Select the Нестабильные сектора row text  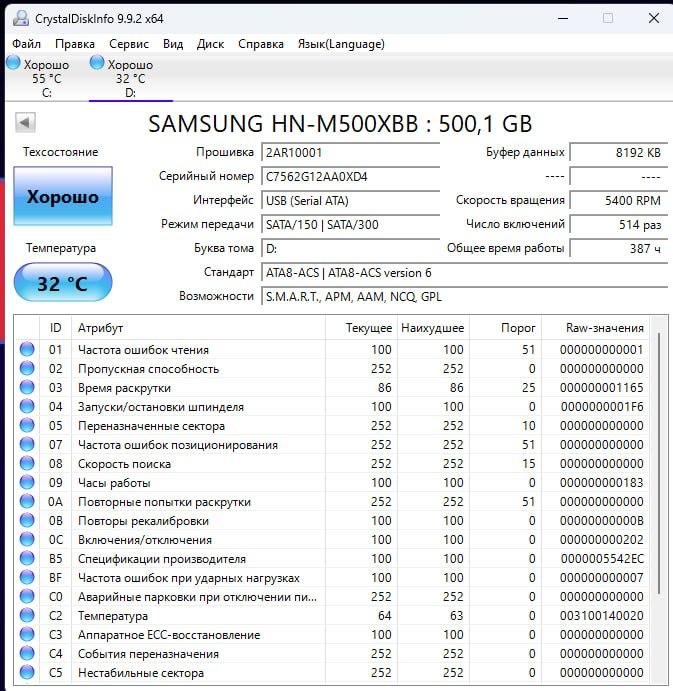[x=141, y=673]
